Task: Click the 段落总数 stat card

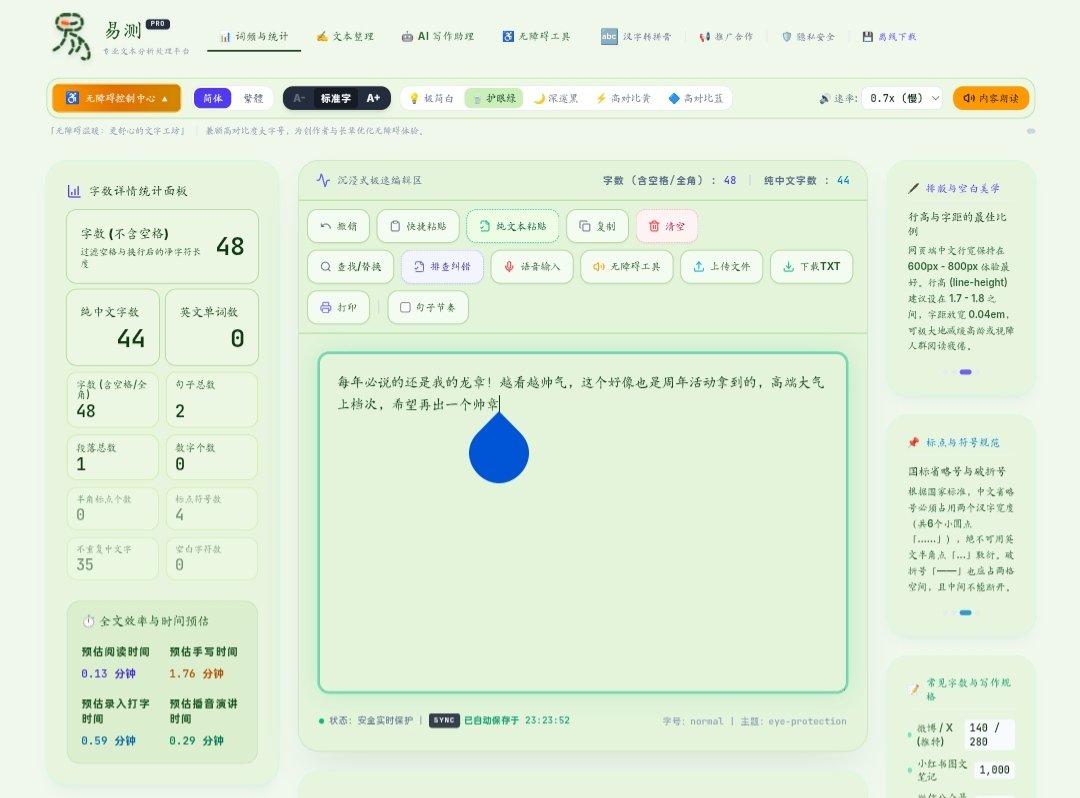Action: pos(113,457)
